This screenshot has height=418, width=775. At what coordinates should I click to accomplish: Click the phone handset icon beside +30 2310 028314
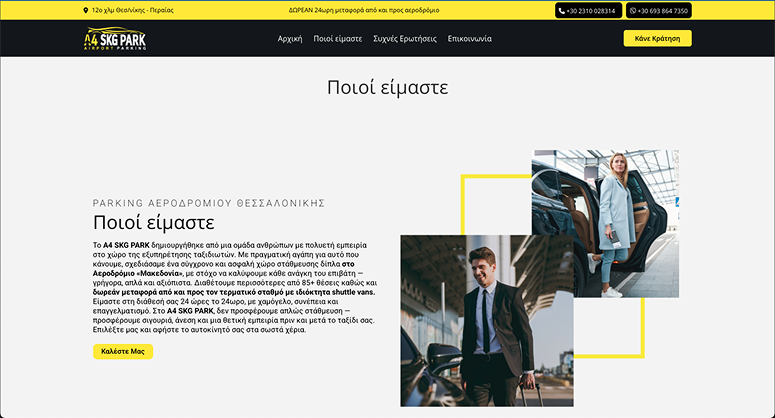pyautogui.click(x=561, y=11)
